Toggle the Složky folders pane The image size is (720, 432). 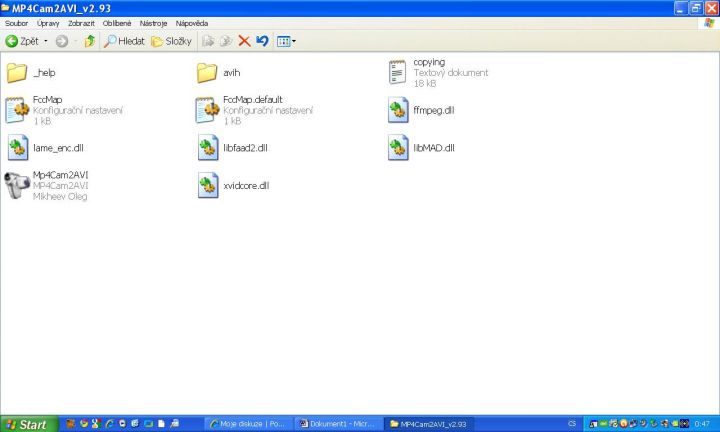coord(171,41)
